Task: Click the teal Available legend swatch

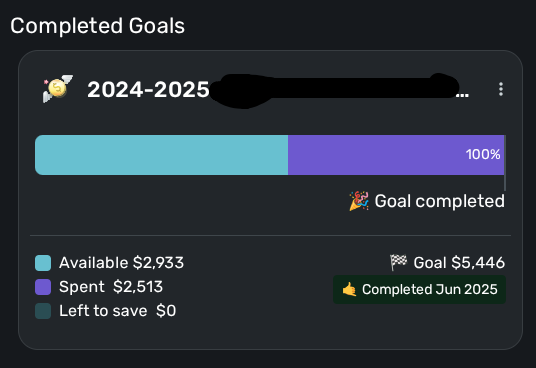Action: [43, 263]
